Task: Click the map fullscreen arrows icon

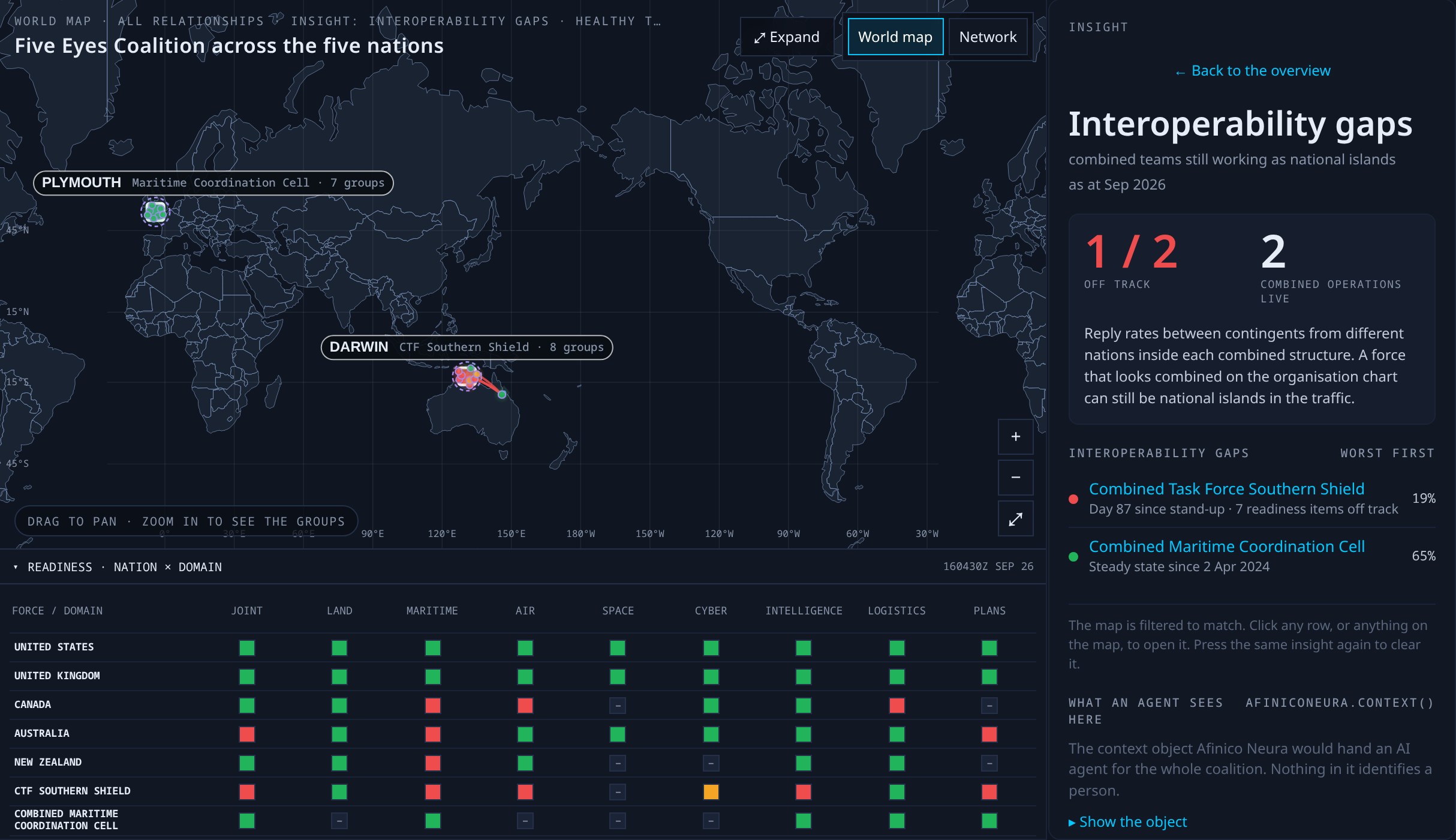Action: [x=1015, y=519]
